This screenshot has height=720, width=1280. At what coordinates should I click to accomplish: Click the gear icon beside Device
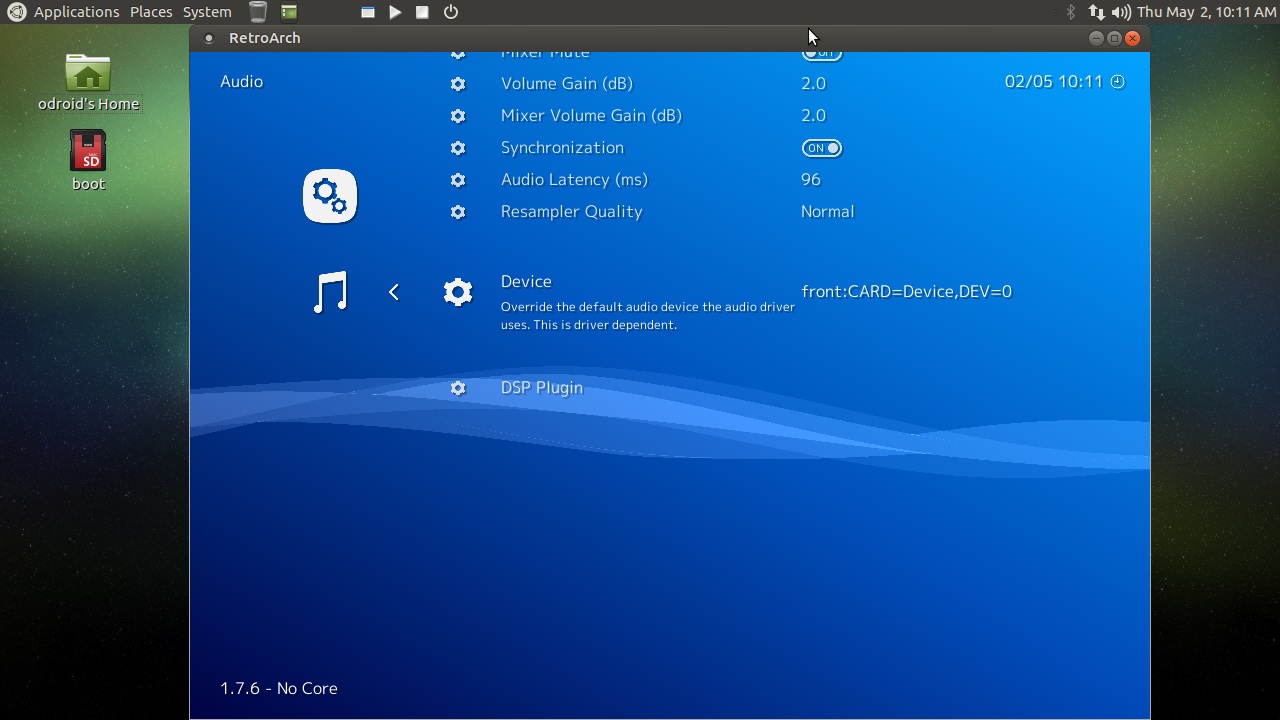pos(458,292)
